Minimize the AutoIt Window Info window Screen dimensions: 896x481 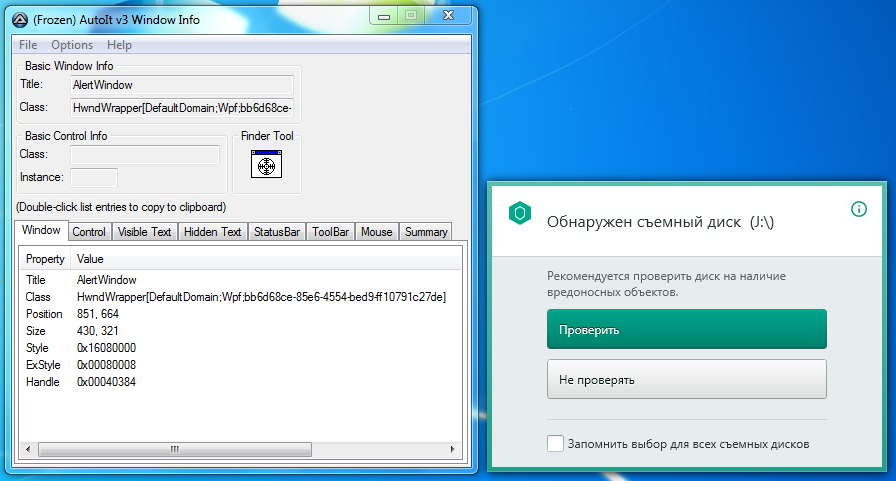(384, 16)
